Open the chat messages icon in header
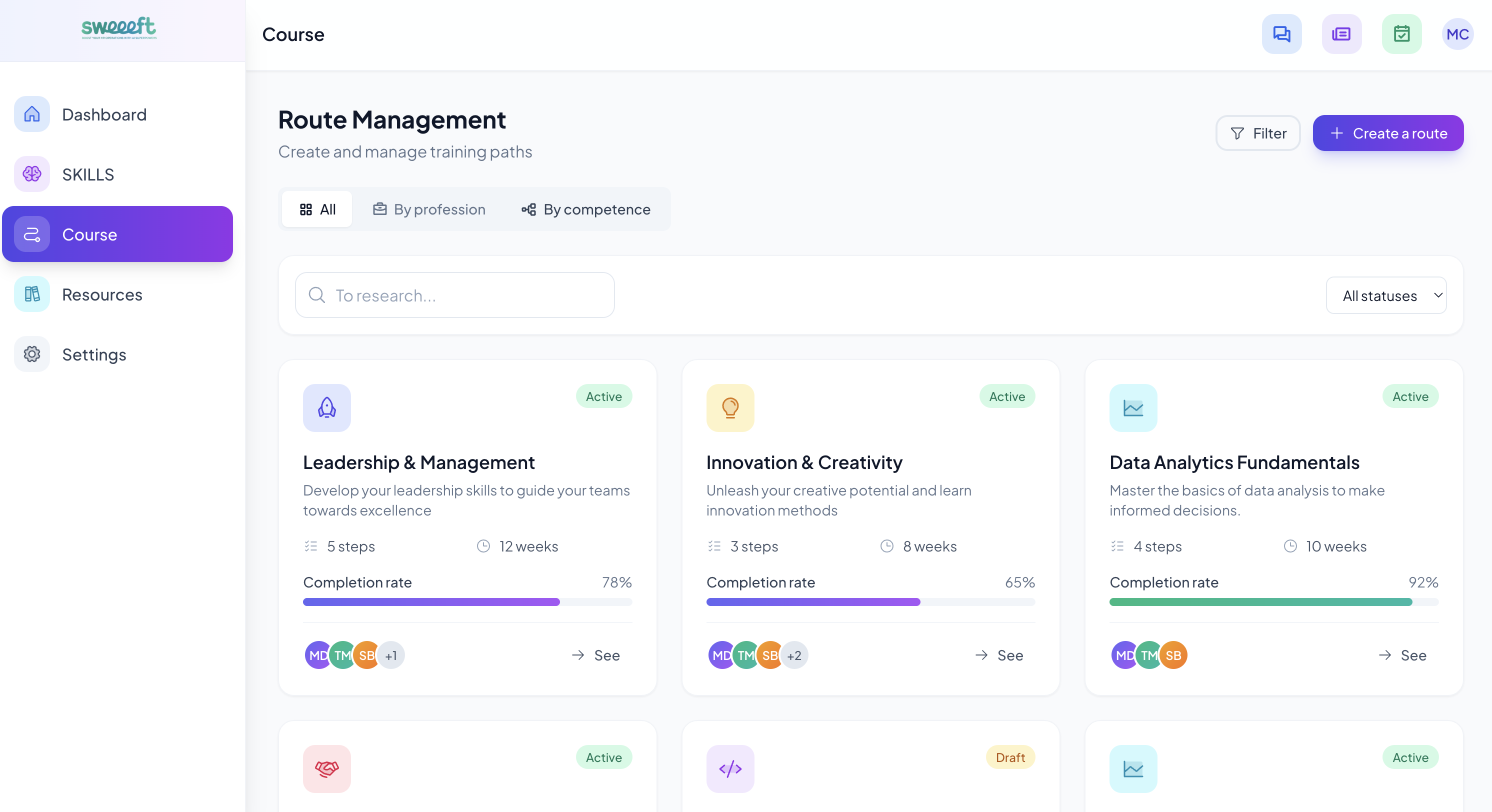 1281,34
